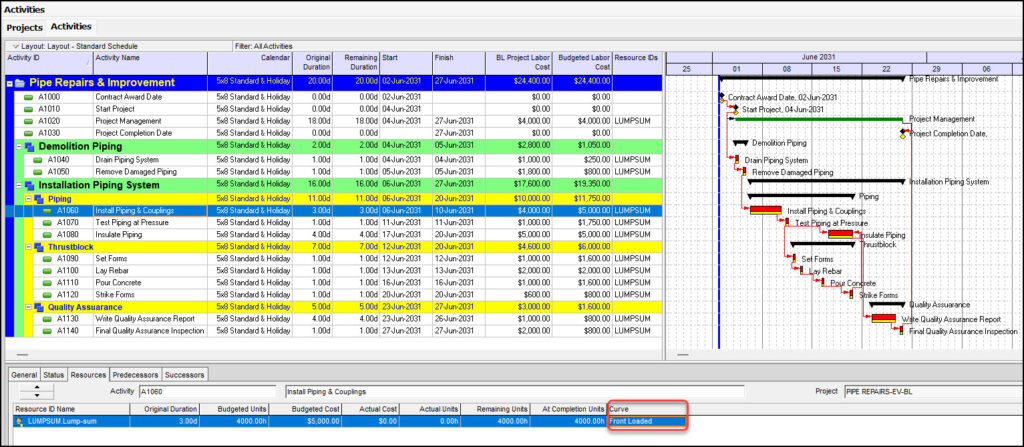Image resolution: width=1024 pixels, height=447 pixels.
Task: Click the Write Quality Assurance Report Gantt bar
Action: click(884, 318)
